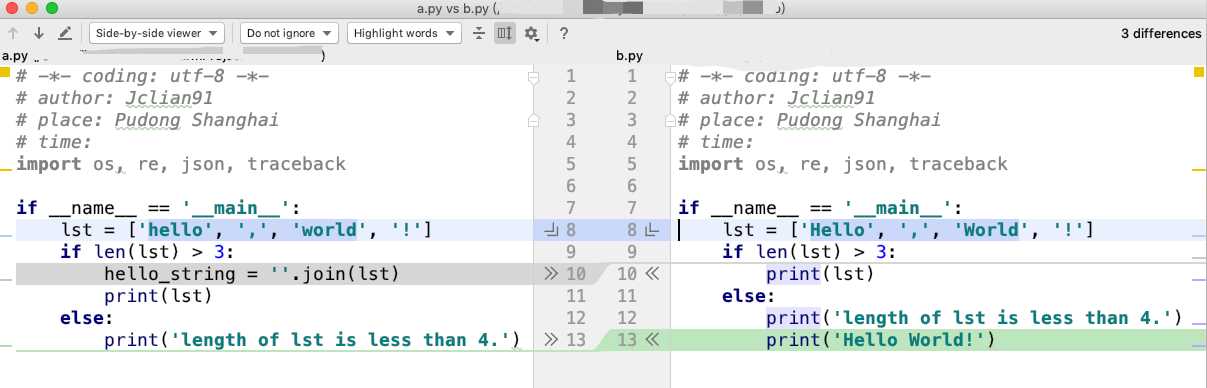
Task: Accept right line 13 with « arrows
Action: (x=652, y=340)
